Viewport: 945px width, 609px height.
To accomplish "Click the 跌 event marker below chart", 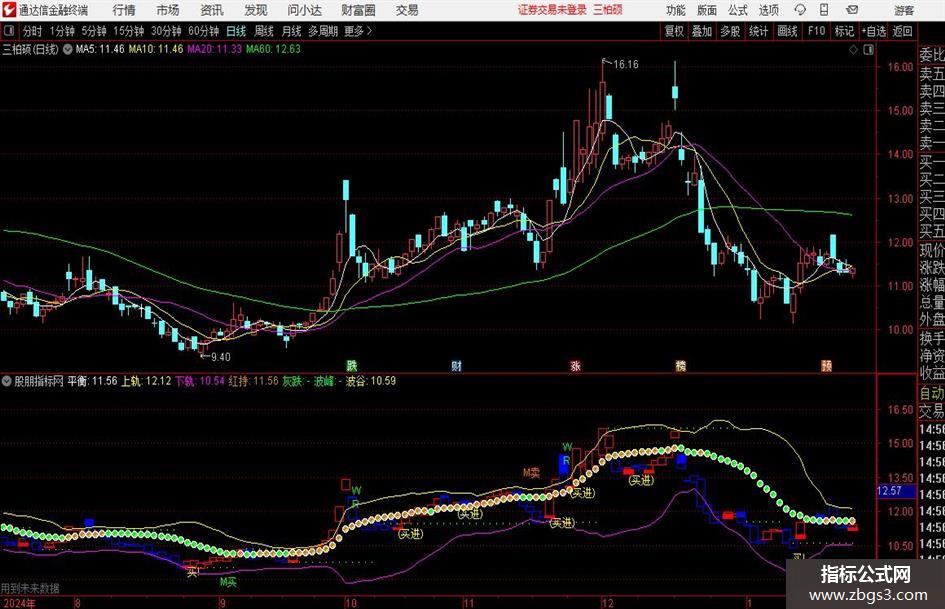I will tap(351, 365).
